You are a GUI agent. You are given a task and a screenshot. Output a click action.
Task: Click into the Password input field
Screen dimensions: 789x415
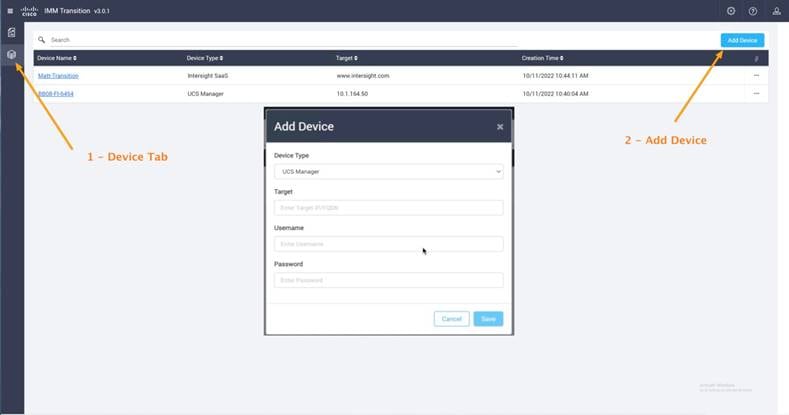[388, 280]
